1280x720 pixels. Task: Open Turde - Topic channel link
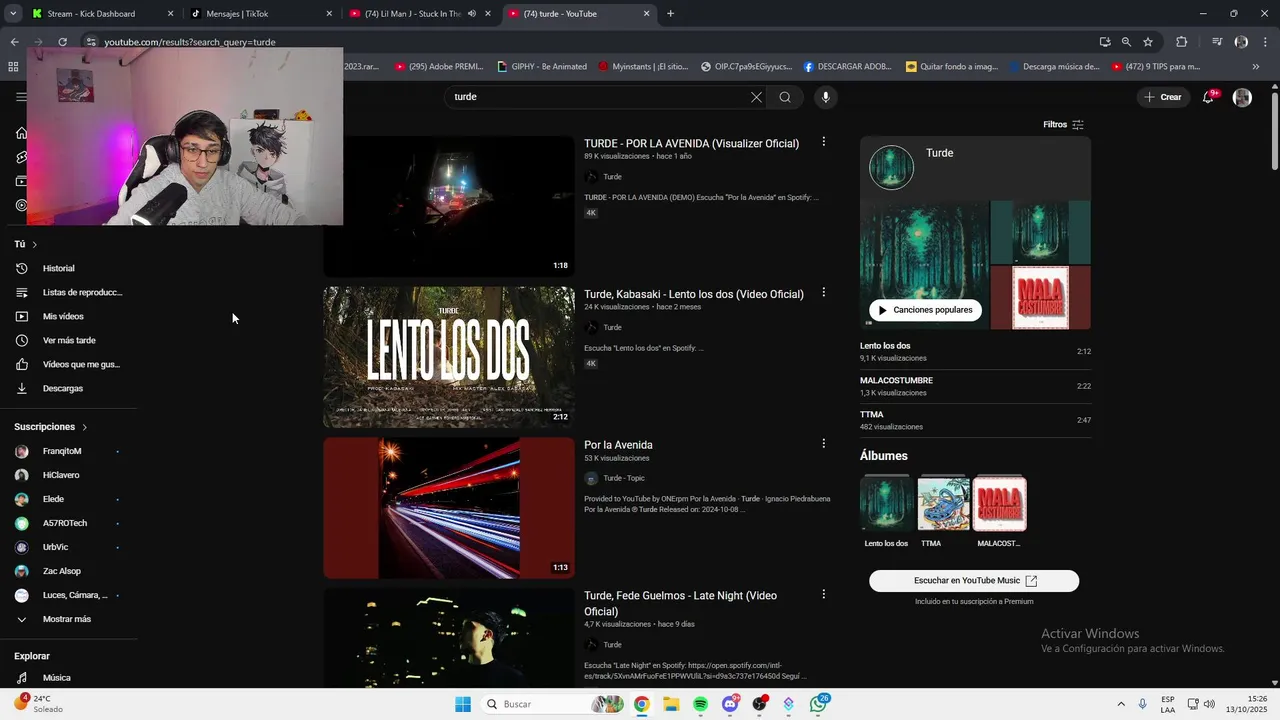(x=623, y=478)
